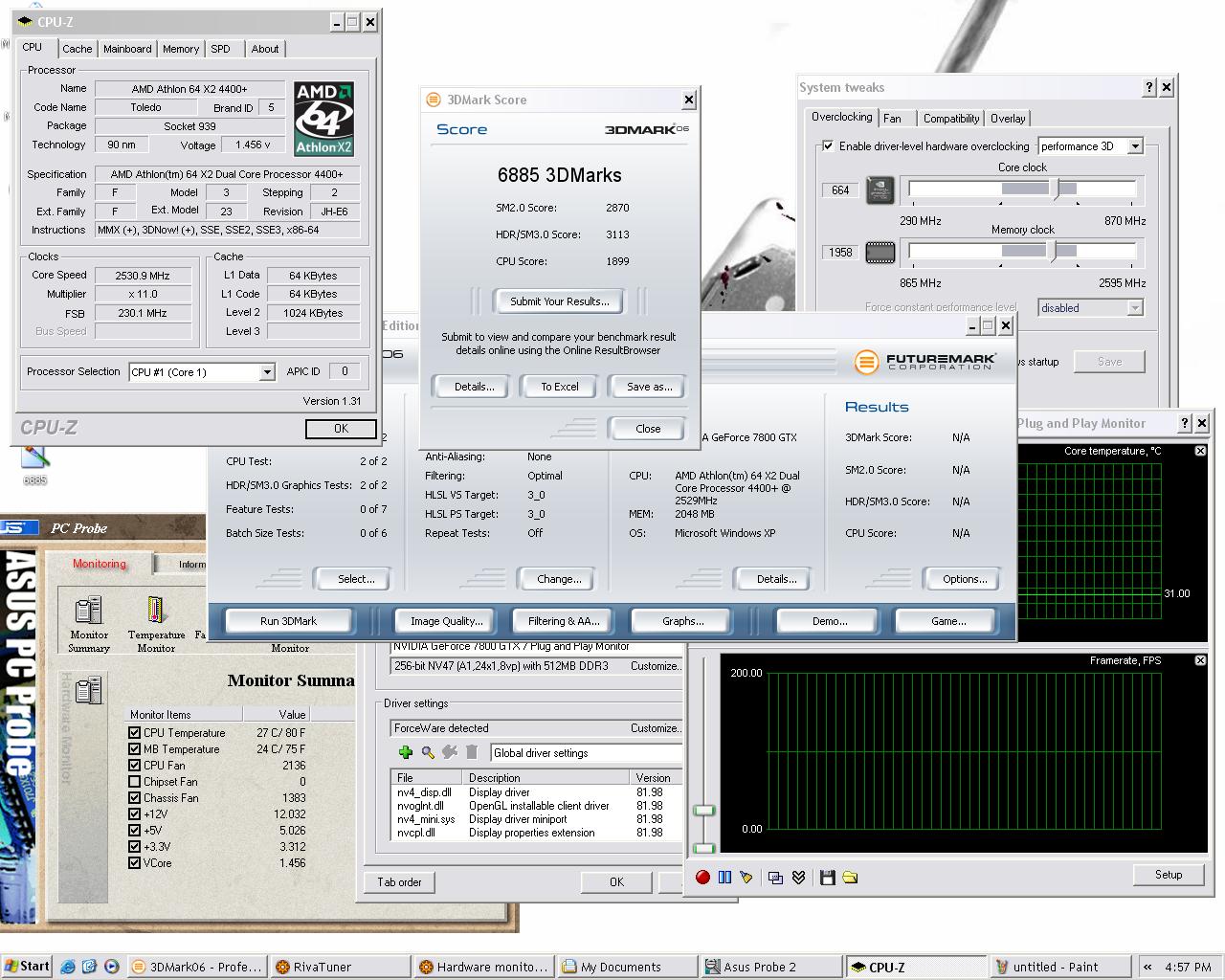Click Run 3DMark button
1225x980 pixels.
click(x=288, y=621)
